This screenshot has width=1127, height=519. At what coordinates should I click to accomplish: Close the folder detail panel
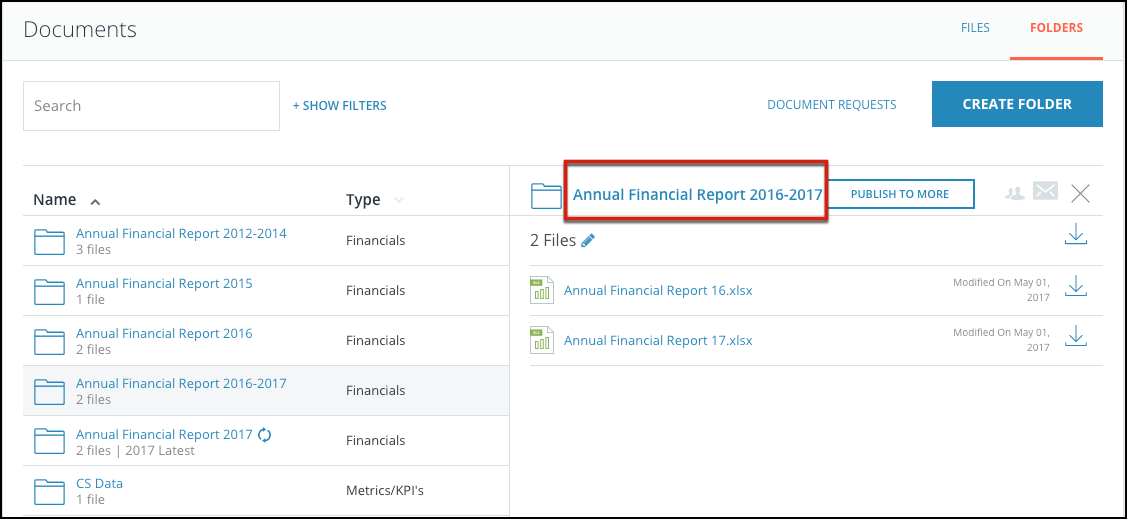point(1080,193)
